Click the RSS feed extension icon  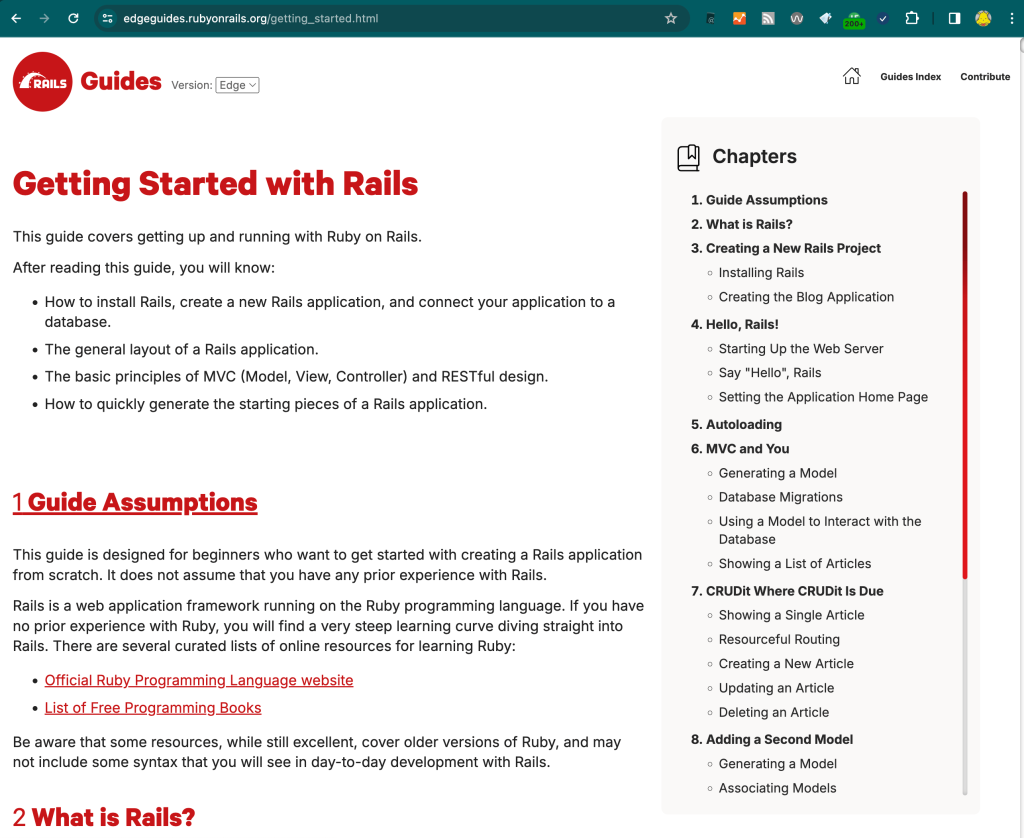click(x=767, y=18)
